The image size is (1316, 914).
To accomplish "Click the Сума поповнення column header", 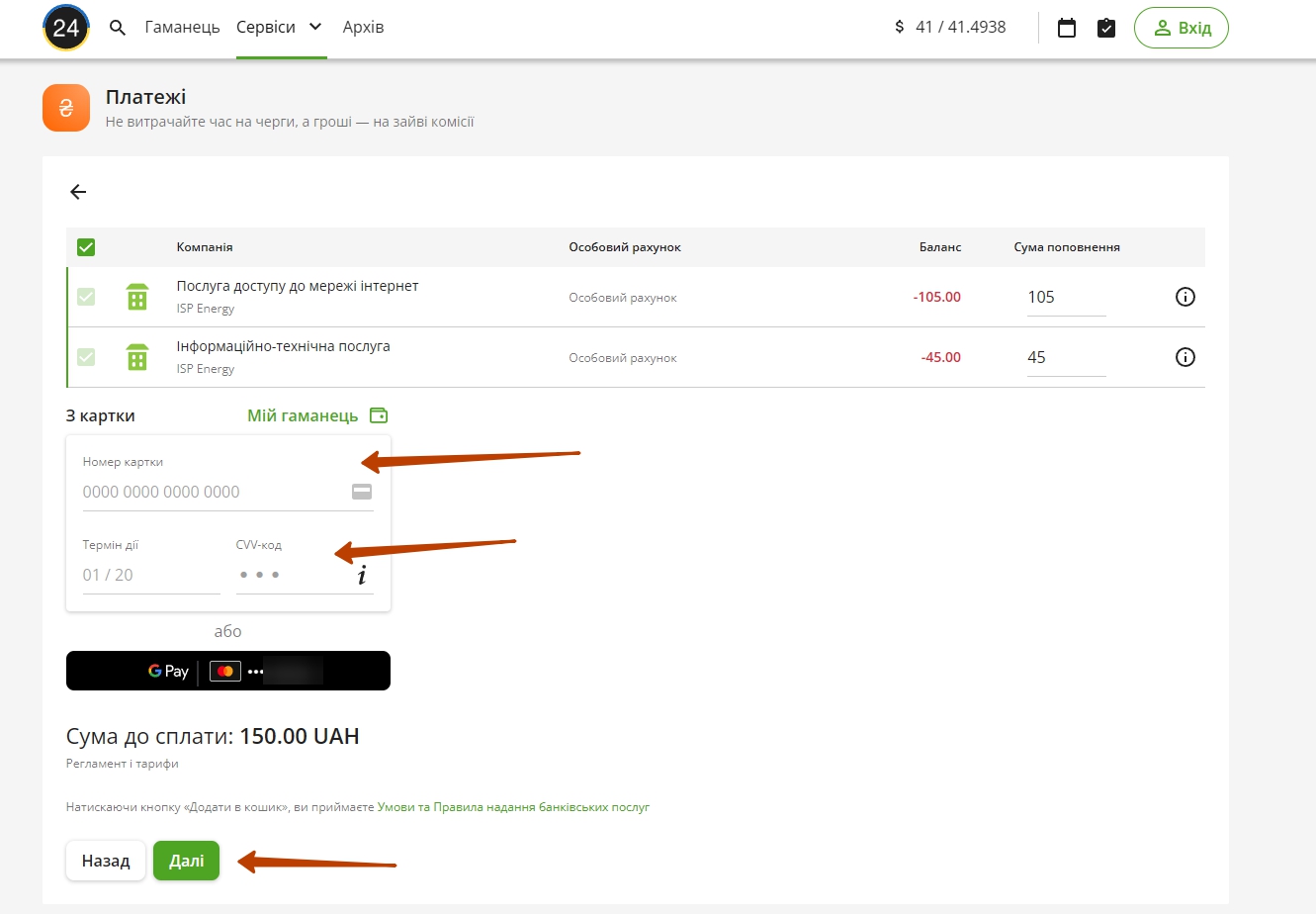I will click(x=1067, y=247).
